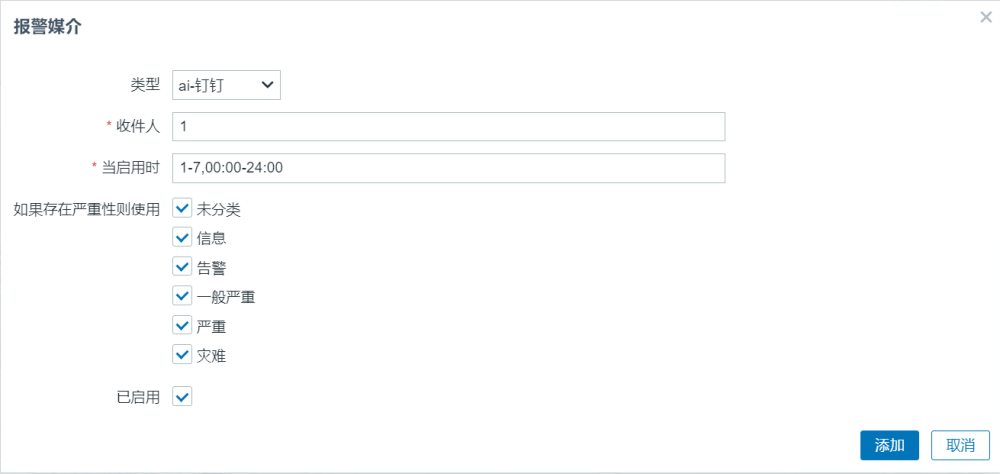The width and height of the screenshot is (1000, 474).
Task: Cancel with the 取消 button
Action: coord(960,445)
